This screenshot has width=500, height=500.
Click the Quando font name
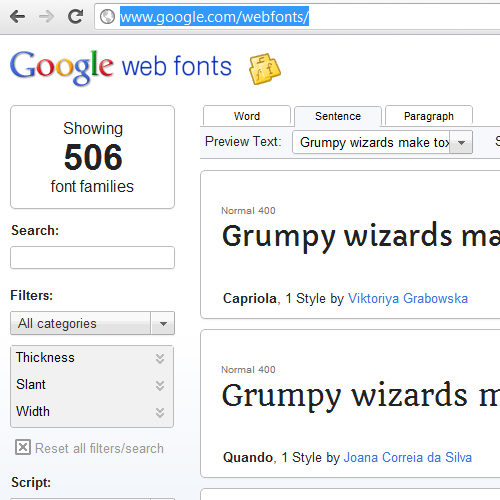[248, 458]
